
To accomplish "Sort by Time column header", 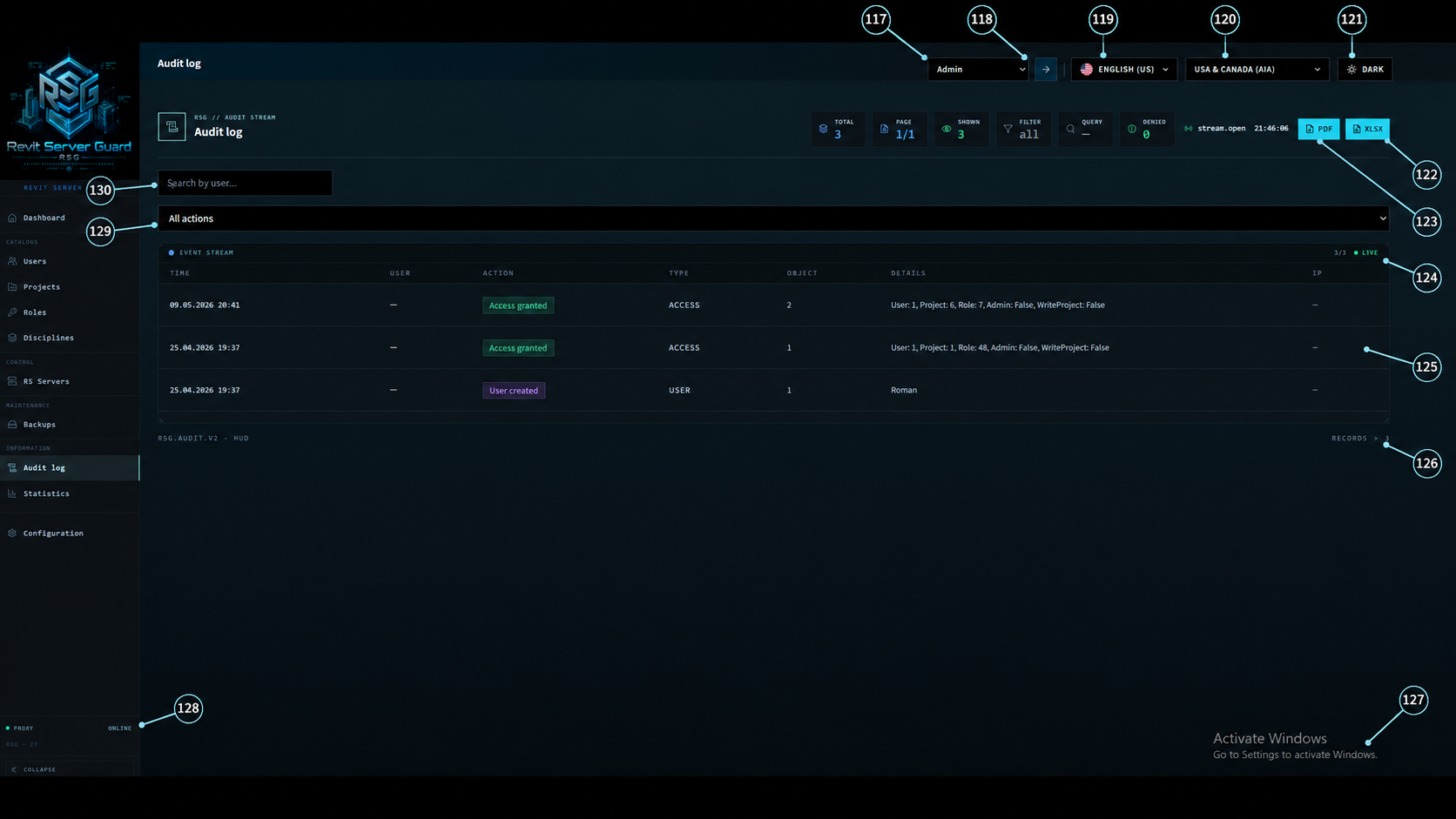I will (179, 273).
